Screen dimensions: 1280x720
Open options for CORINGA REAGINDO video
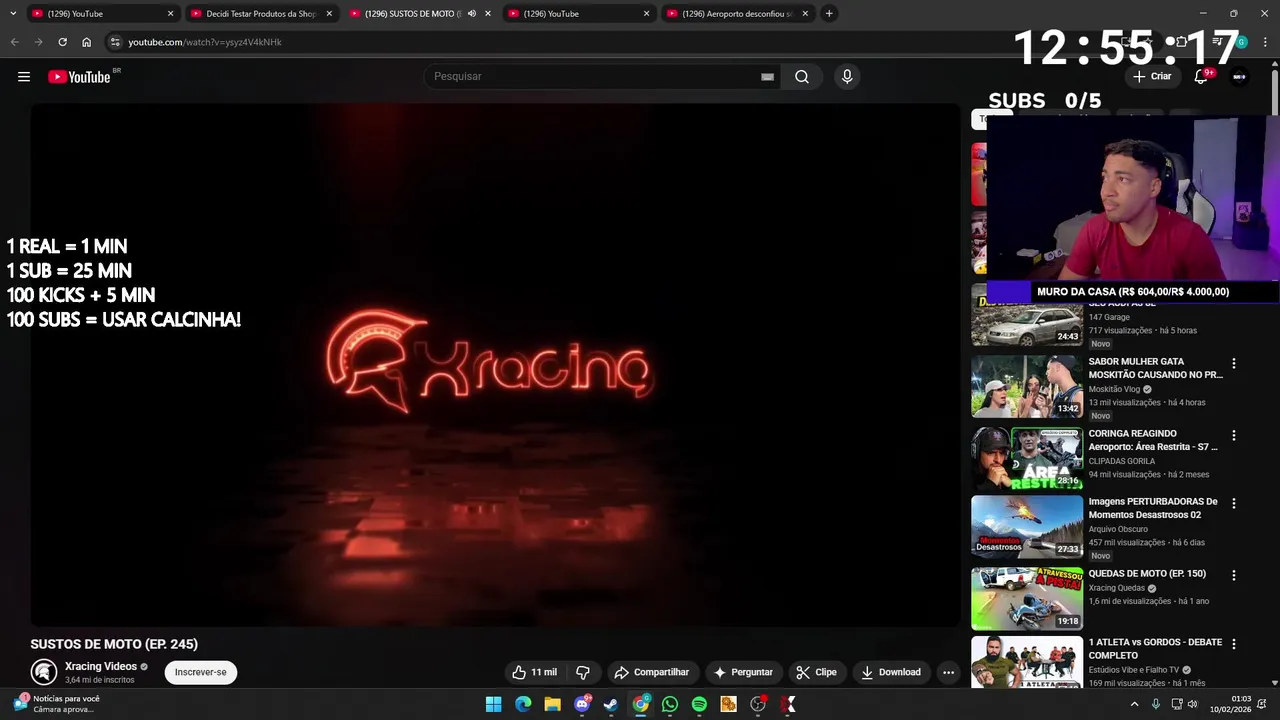[x=1234, y=436]
